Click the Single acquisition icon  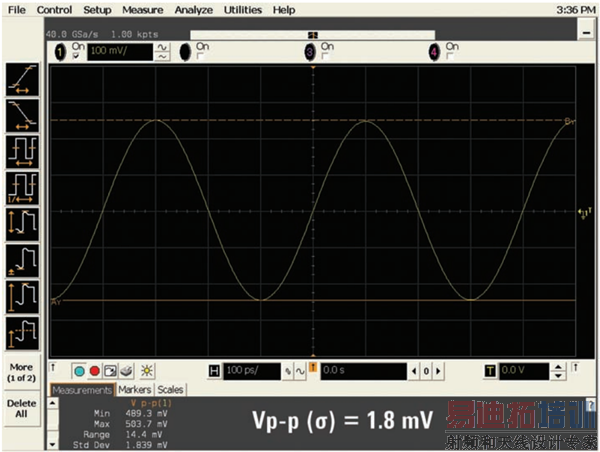pos(110,371)
